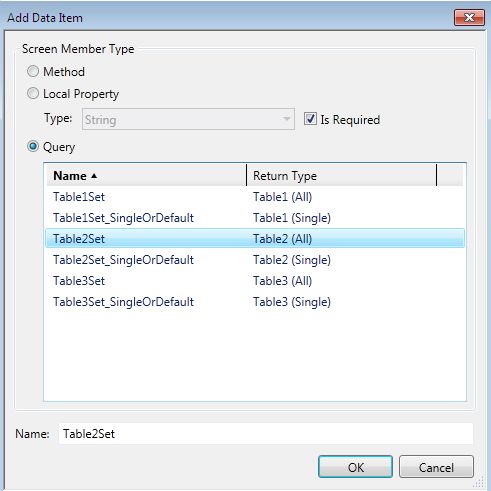
Task: Click the Table2 (Single) return type cell
Action: [x=292, y=260]
